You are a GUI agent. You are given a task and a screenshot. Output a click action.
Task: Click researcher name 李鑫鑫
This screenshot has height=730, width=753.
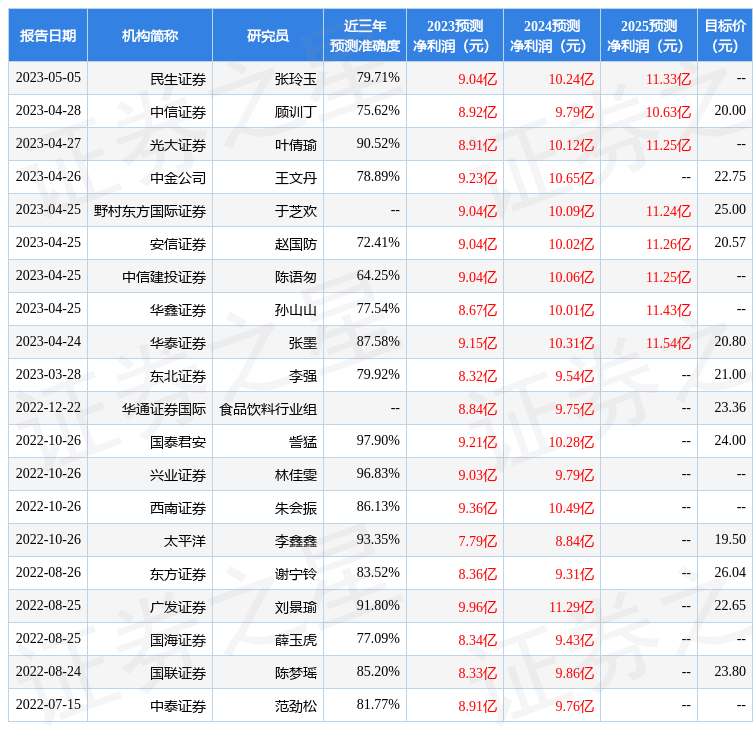[296, 541]
